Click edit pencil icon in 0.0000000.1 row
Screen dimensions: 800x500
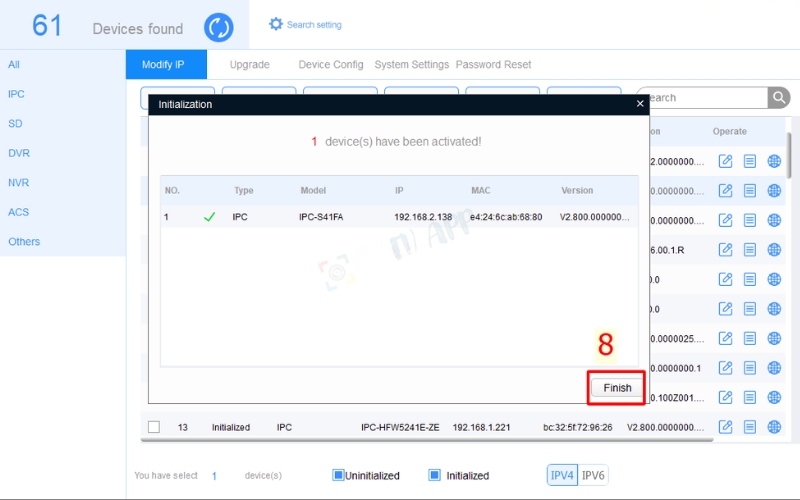tap(725, 368)
